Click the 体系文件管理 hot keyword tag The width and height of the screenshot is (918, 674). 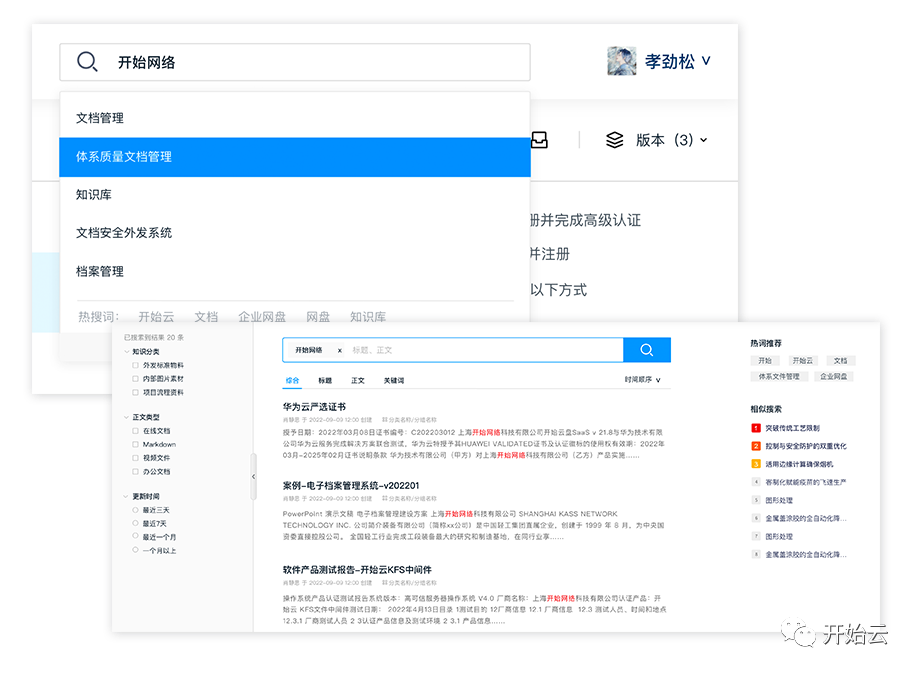(x=779, y=377)
